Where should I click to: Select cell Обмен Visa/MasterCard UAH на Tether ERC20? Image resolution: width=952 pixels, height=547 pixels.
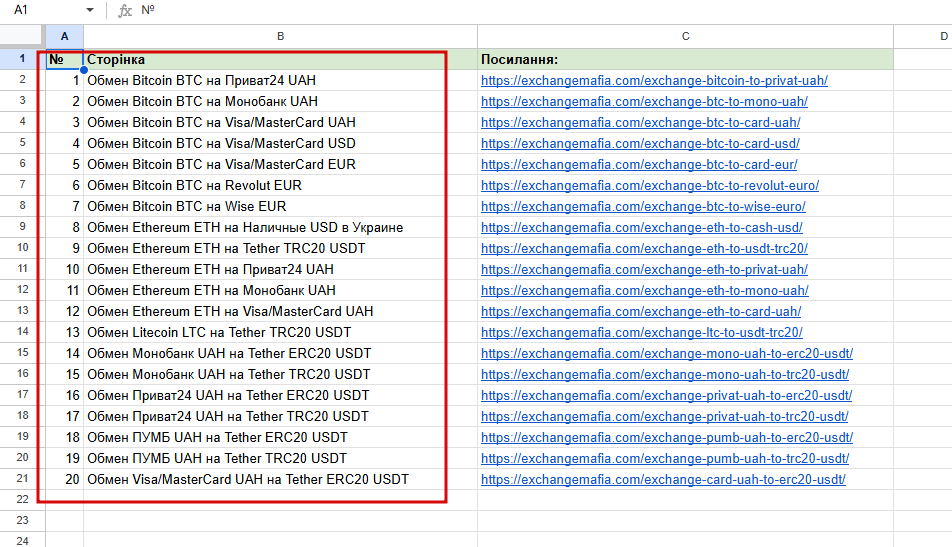coord(280,480)
